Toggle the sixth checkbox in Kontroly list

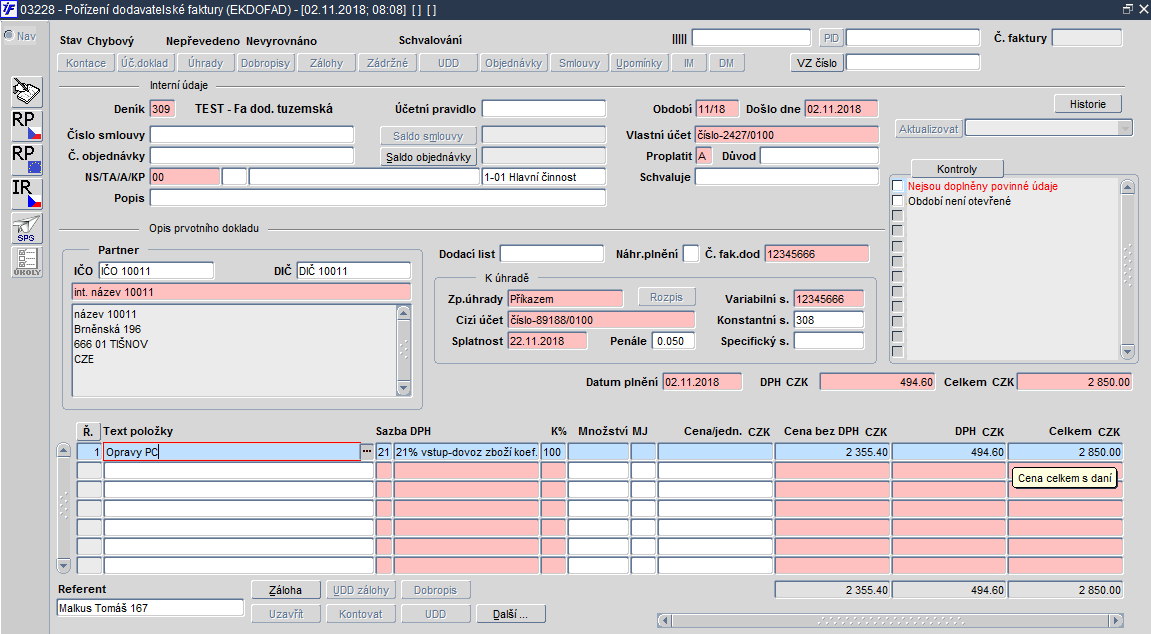point(897,261)
